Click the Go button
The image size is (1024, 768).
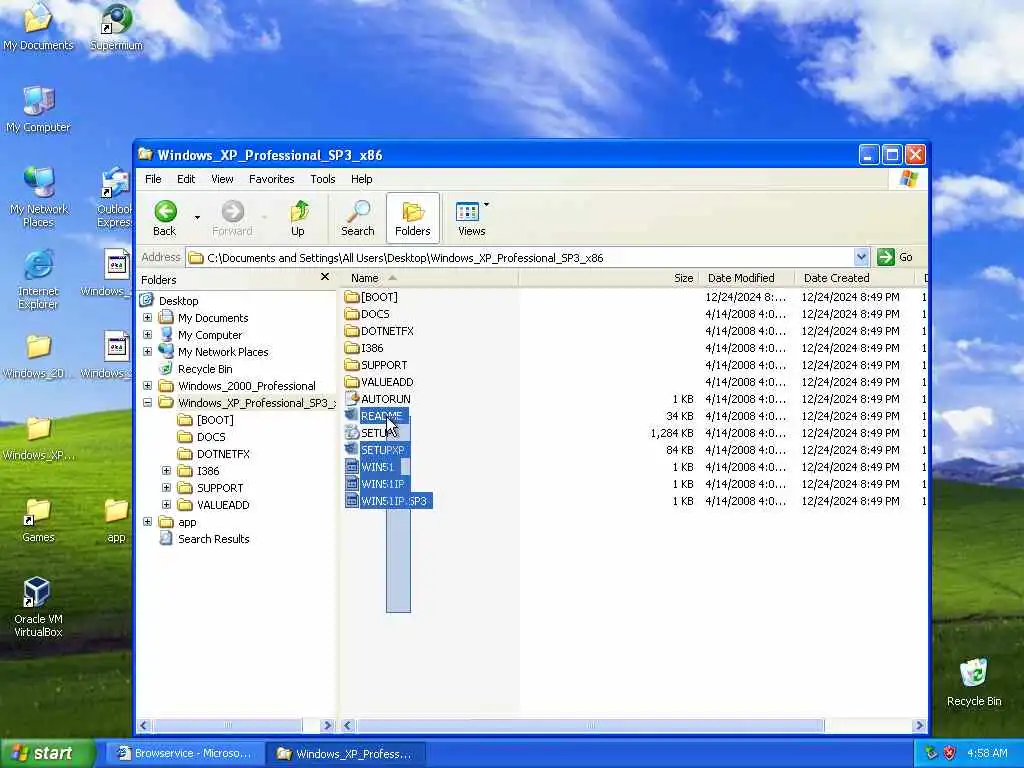click(x=895, y=257)
